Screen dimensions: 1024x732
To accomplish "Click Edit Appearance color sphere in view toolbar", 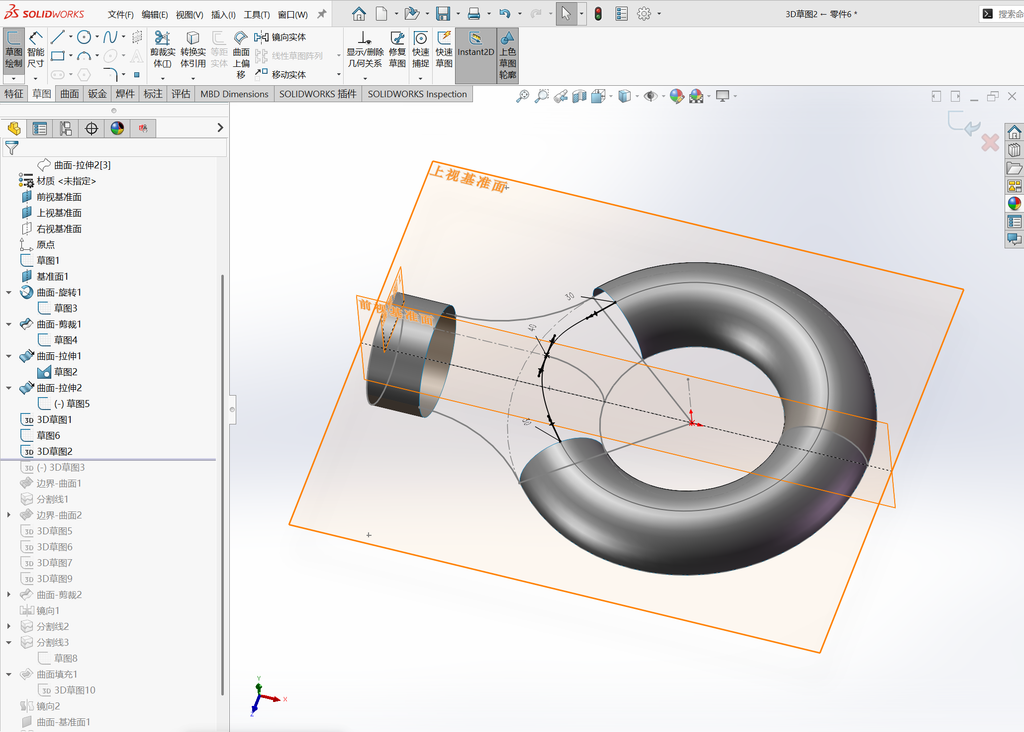I will coord(677,97).
